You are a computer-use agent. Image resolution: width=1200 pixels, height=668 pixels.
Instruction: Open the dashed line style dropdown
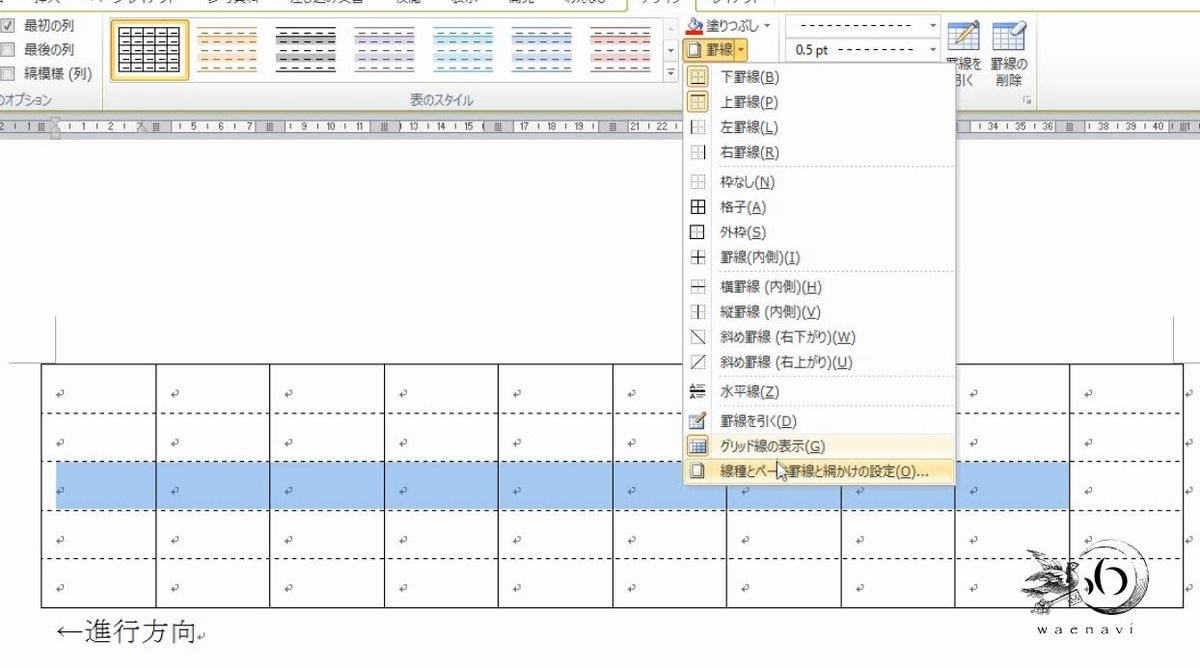tap(934, 23)
